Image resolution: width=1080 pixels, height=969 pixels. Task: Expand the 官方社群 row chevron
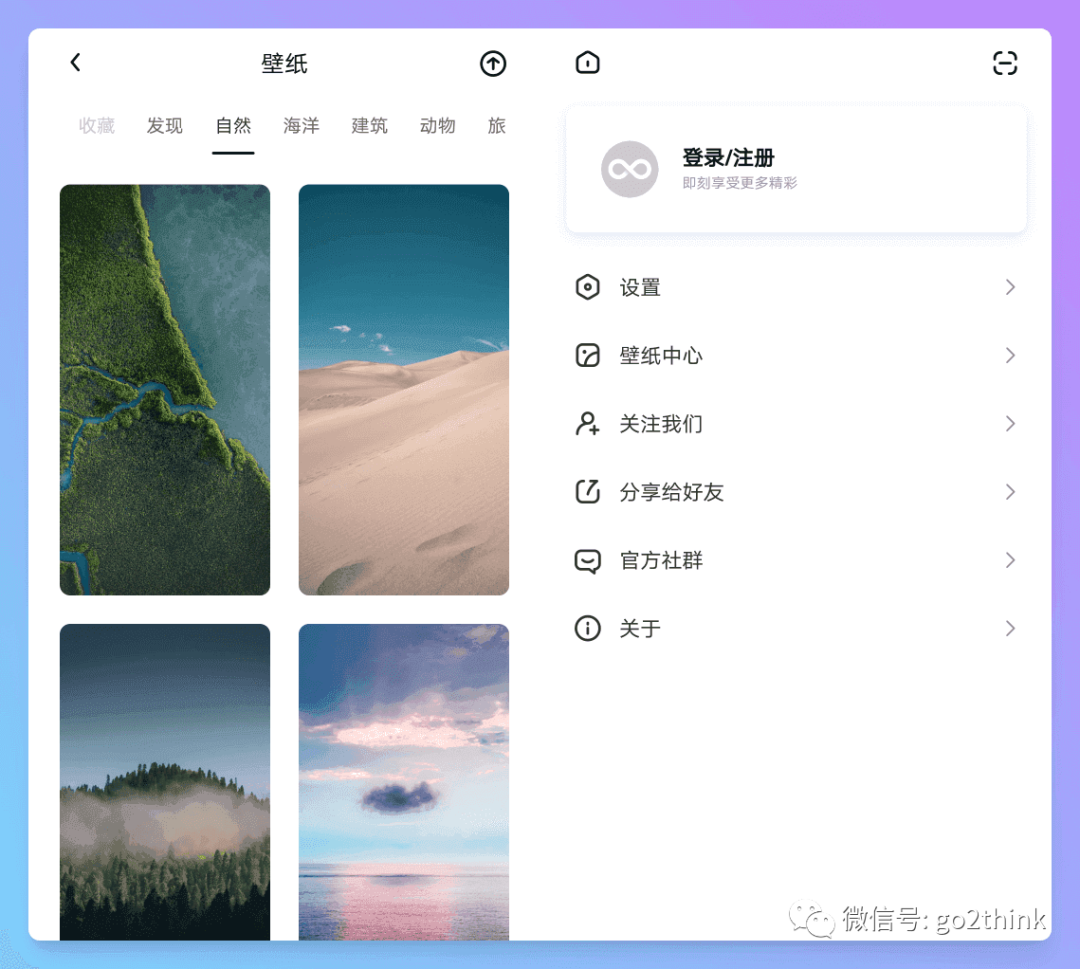[x=1010, y=560]
